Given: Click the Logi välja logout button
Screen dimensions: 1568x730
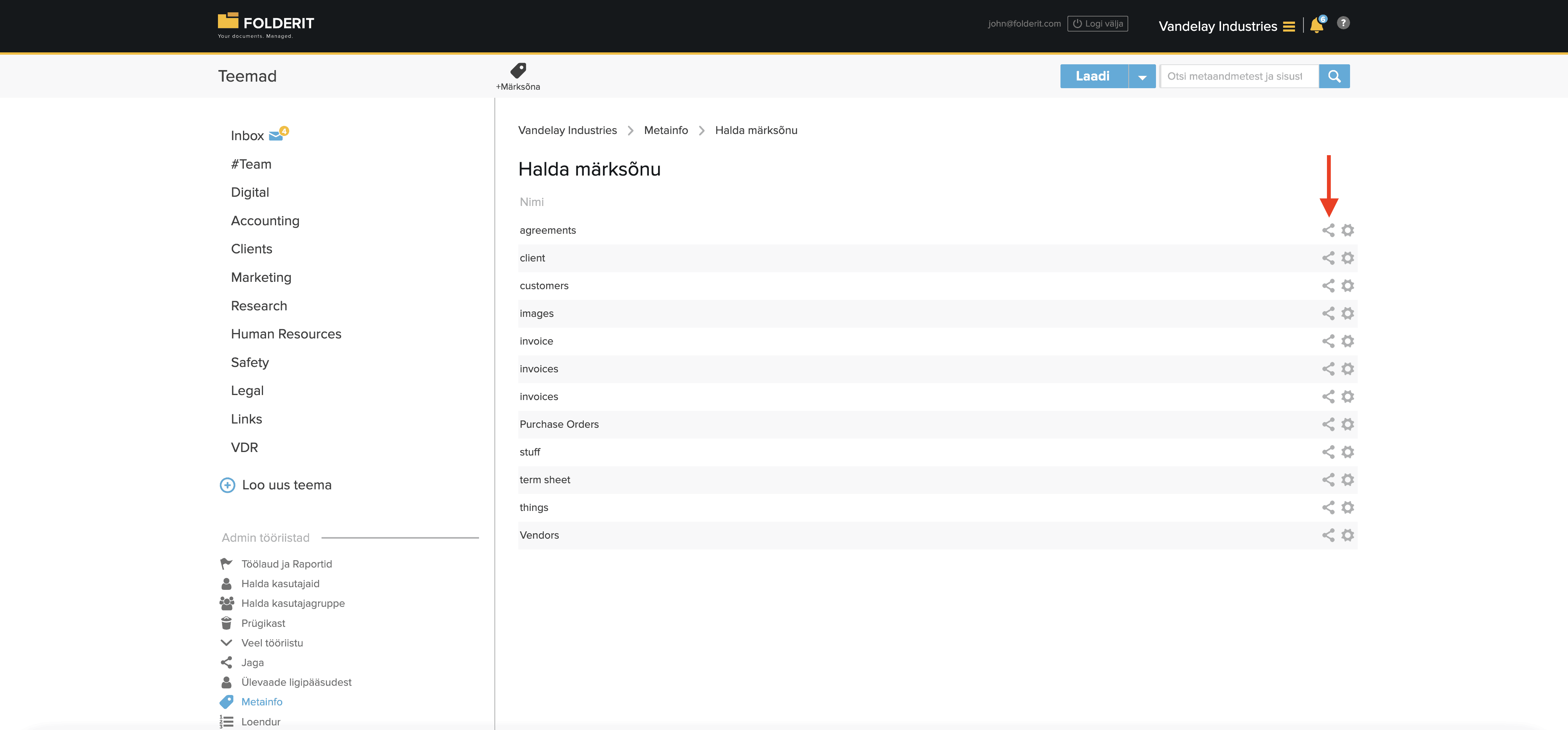Looking at the screenshot, I should pyautogui.click(x=1097, y=24).
